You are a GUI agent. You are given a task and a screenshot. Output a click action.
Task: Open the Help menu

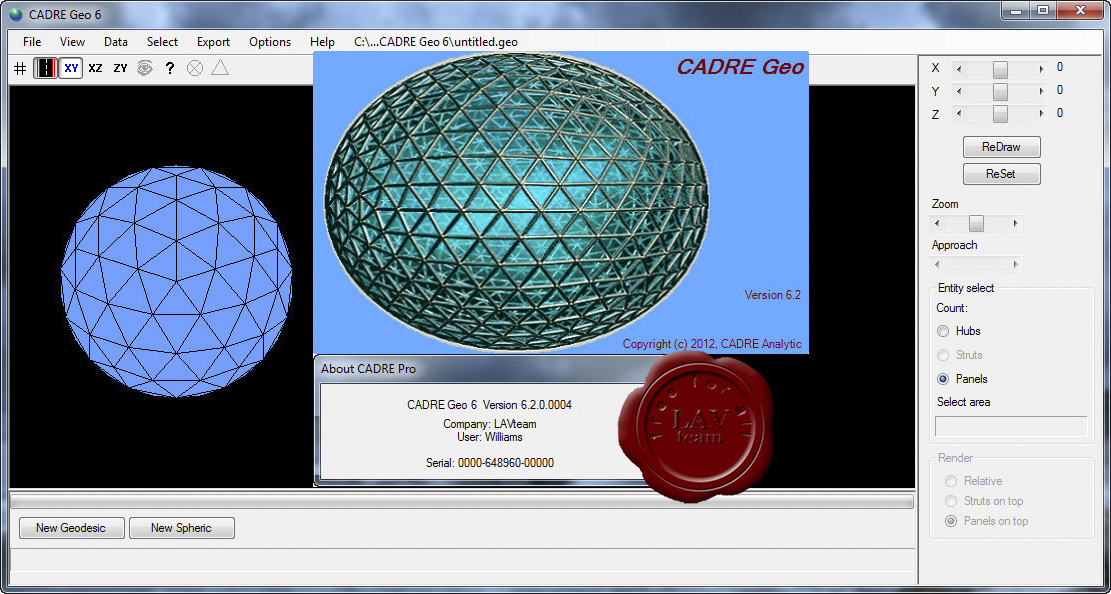(x=322, y=42)
